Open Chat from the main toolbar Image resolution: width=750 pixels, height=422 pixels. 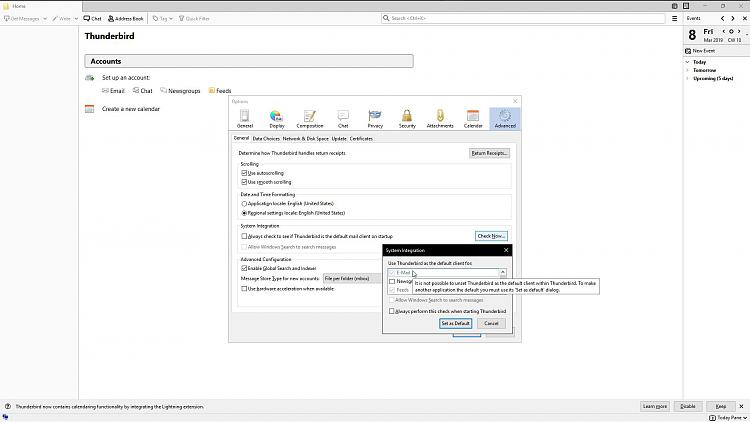point(92,19)
